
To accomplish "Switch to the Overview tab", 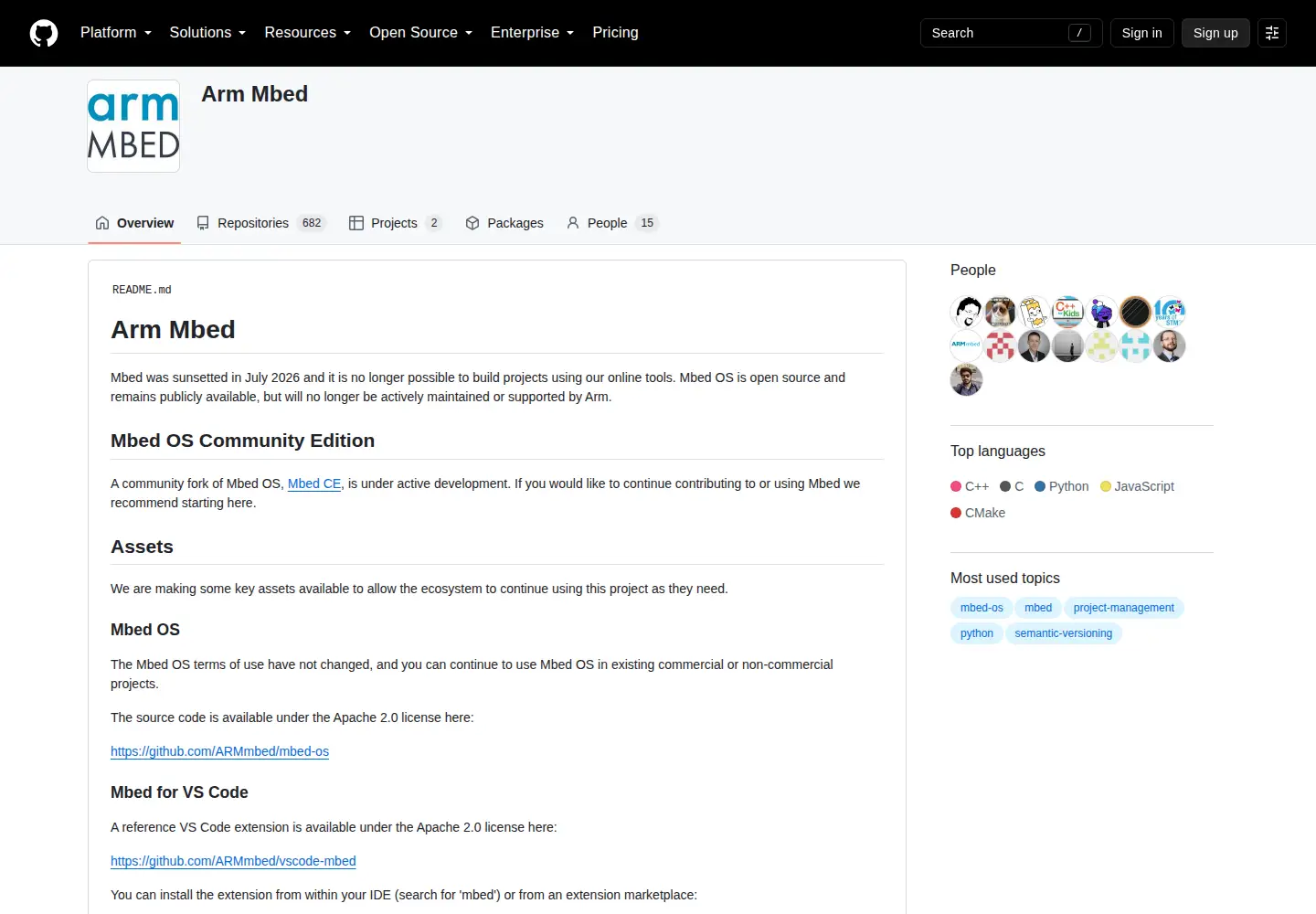I will coord(134,223).
